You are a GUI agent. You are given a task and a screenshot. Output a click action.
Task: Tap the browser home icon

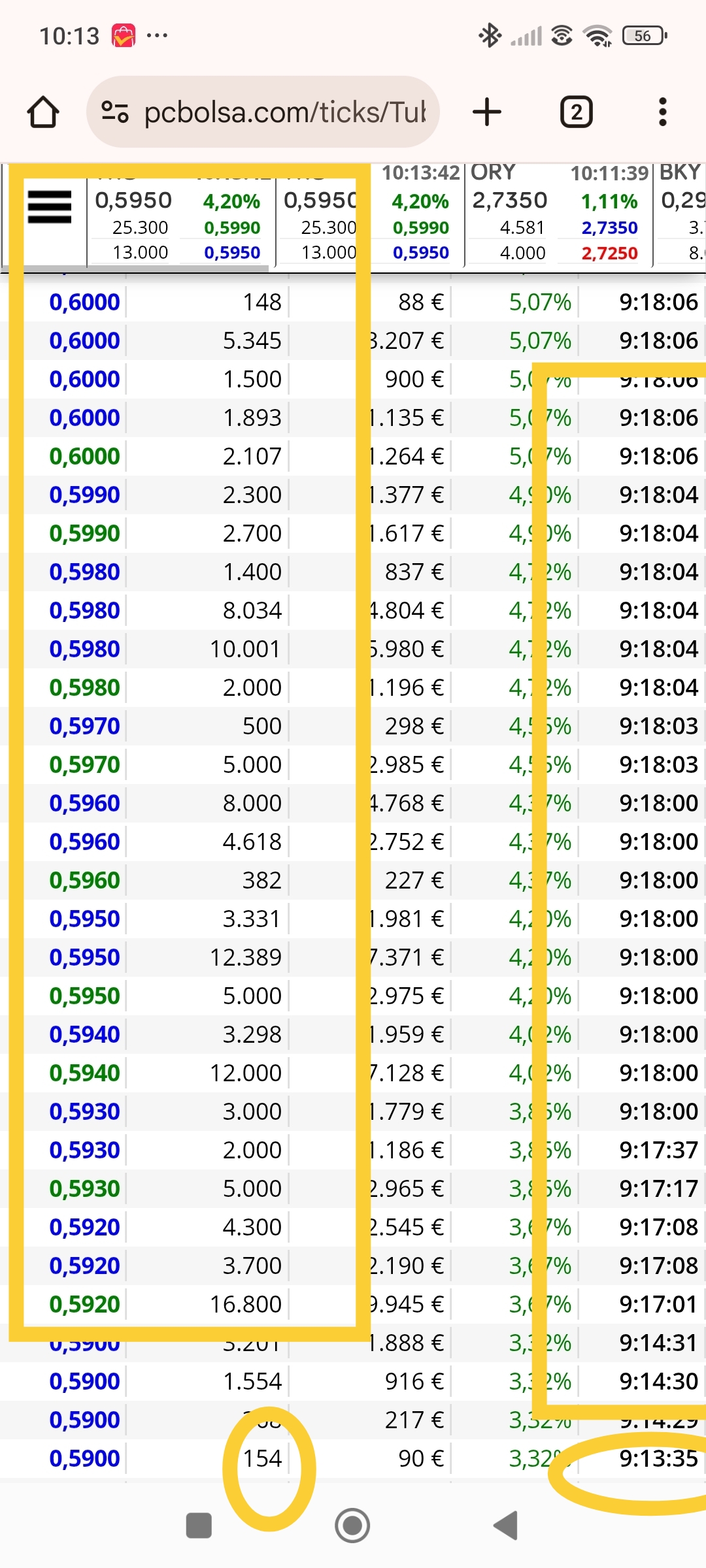pos(43,112)
